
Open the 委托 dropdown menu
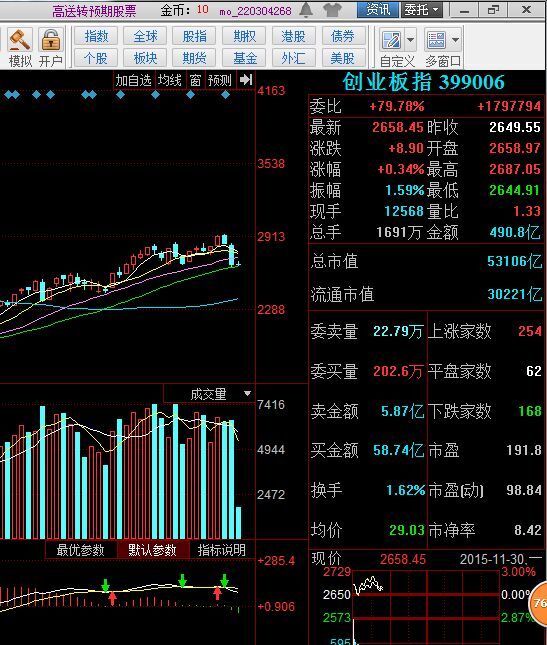tap(422, 9)
